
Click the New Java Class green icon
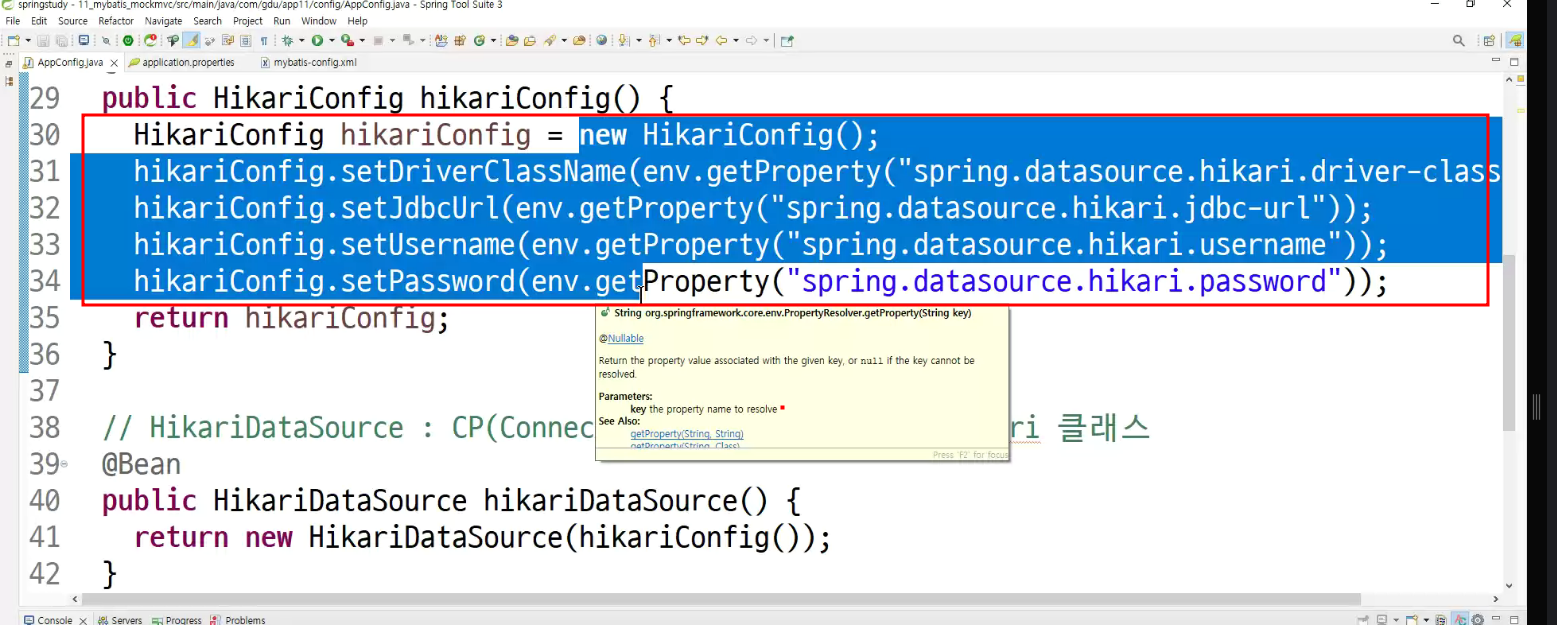(479, 40)
